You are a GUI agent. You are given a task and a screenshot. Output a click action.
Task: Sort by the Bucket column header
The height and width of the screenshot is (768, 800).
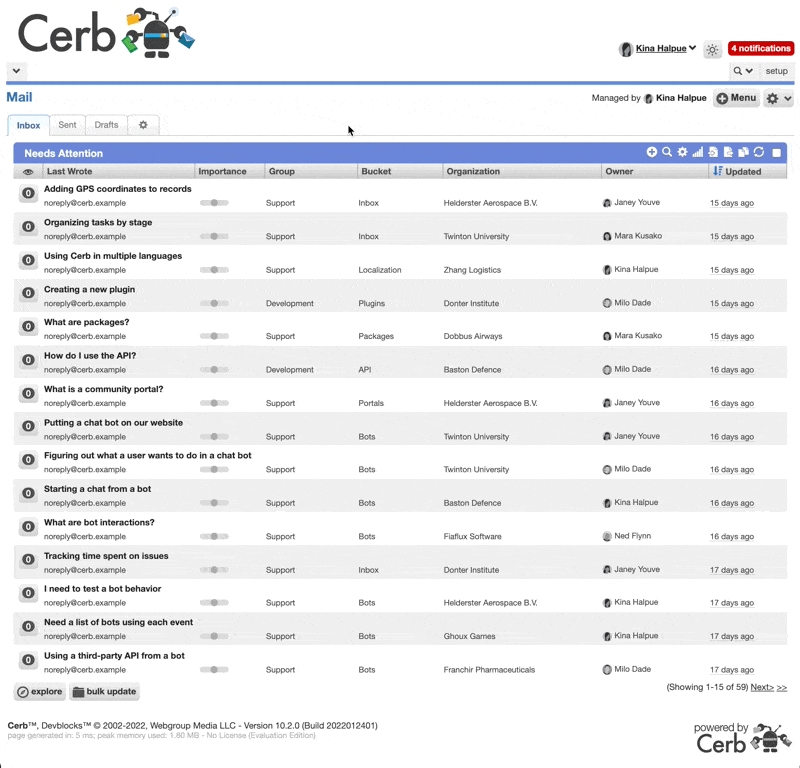[x=376, y=171]
